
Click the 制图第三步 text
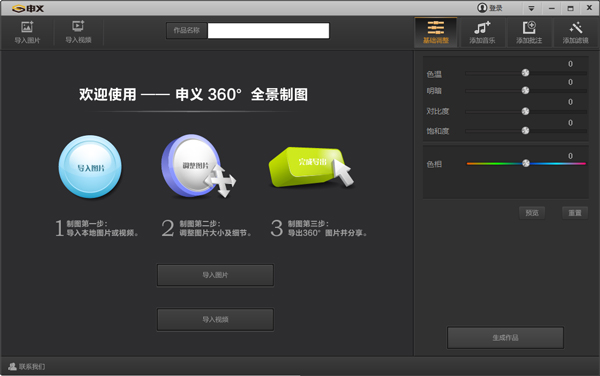[308, 224]
